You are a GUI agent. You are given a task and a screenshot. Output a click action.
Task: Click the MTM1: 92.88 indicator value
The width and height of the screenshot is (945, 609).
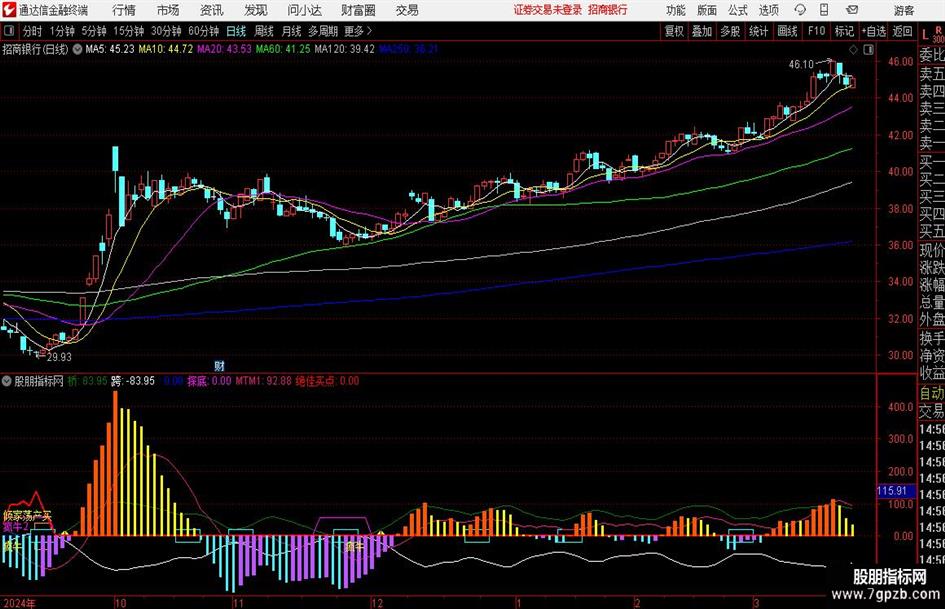click(263, 381)
